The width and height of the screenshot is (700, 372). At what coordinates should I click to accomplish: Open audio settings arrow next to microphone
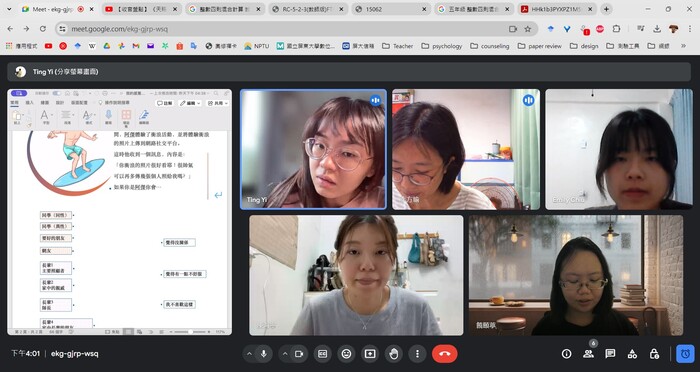click(x=250, y=354)
